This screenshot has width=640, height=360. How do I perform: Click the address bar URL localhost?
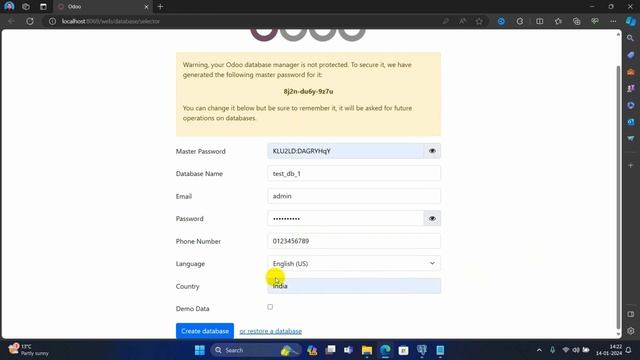111,21
